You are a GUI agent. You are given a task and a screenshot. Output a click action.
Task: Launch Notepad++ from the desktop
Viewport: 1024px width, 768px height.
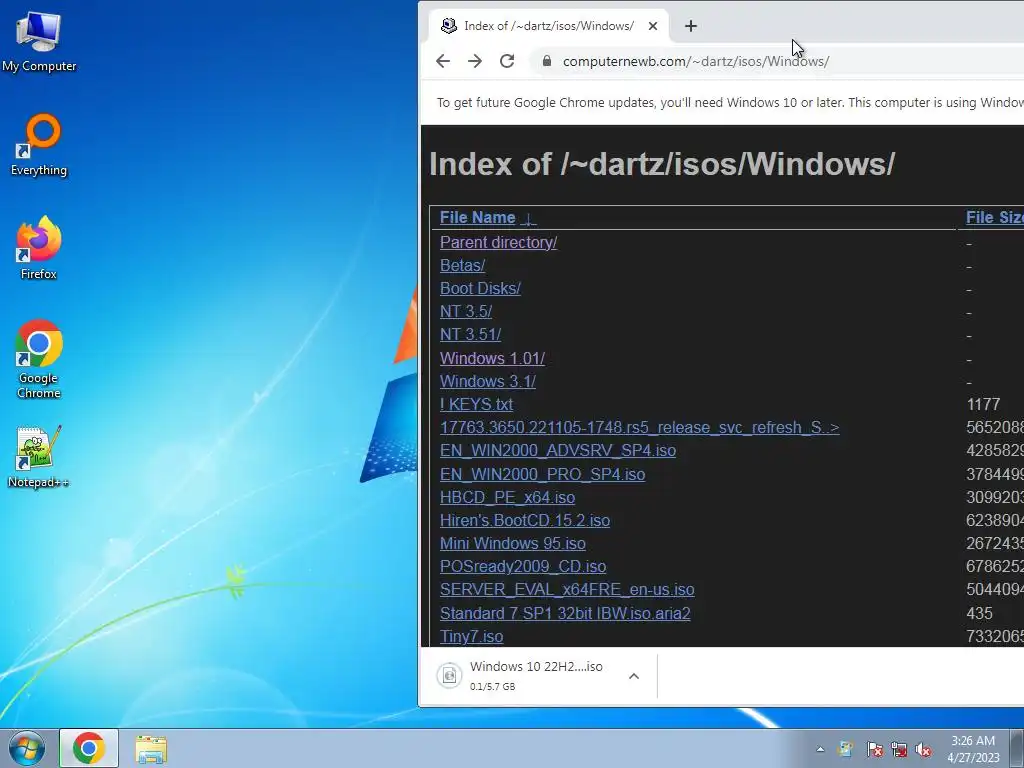[x=39, y=457]
